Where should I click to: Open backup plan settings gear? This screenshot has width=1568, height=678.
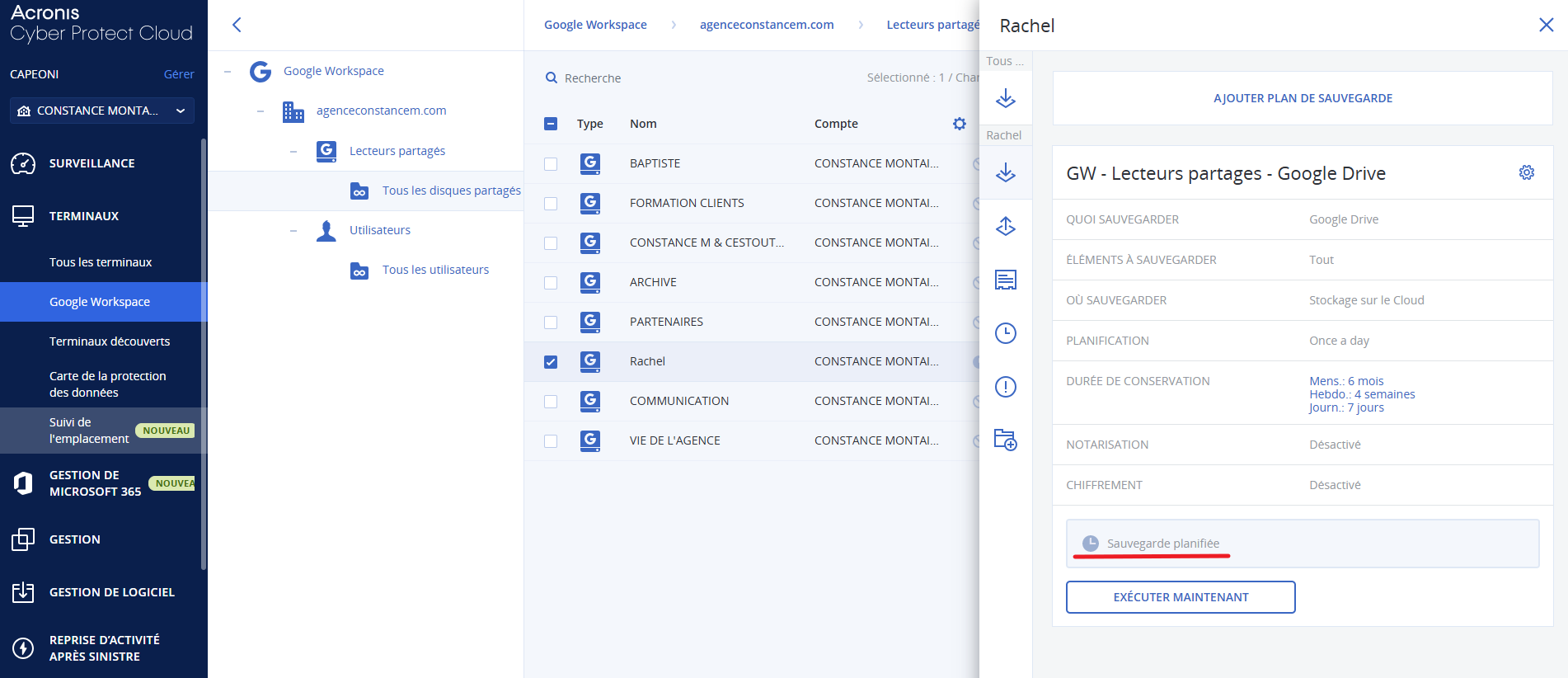pos(1527,172)
